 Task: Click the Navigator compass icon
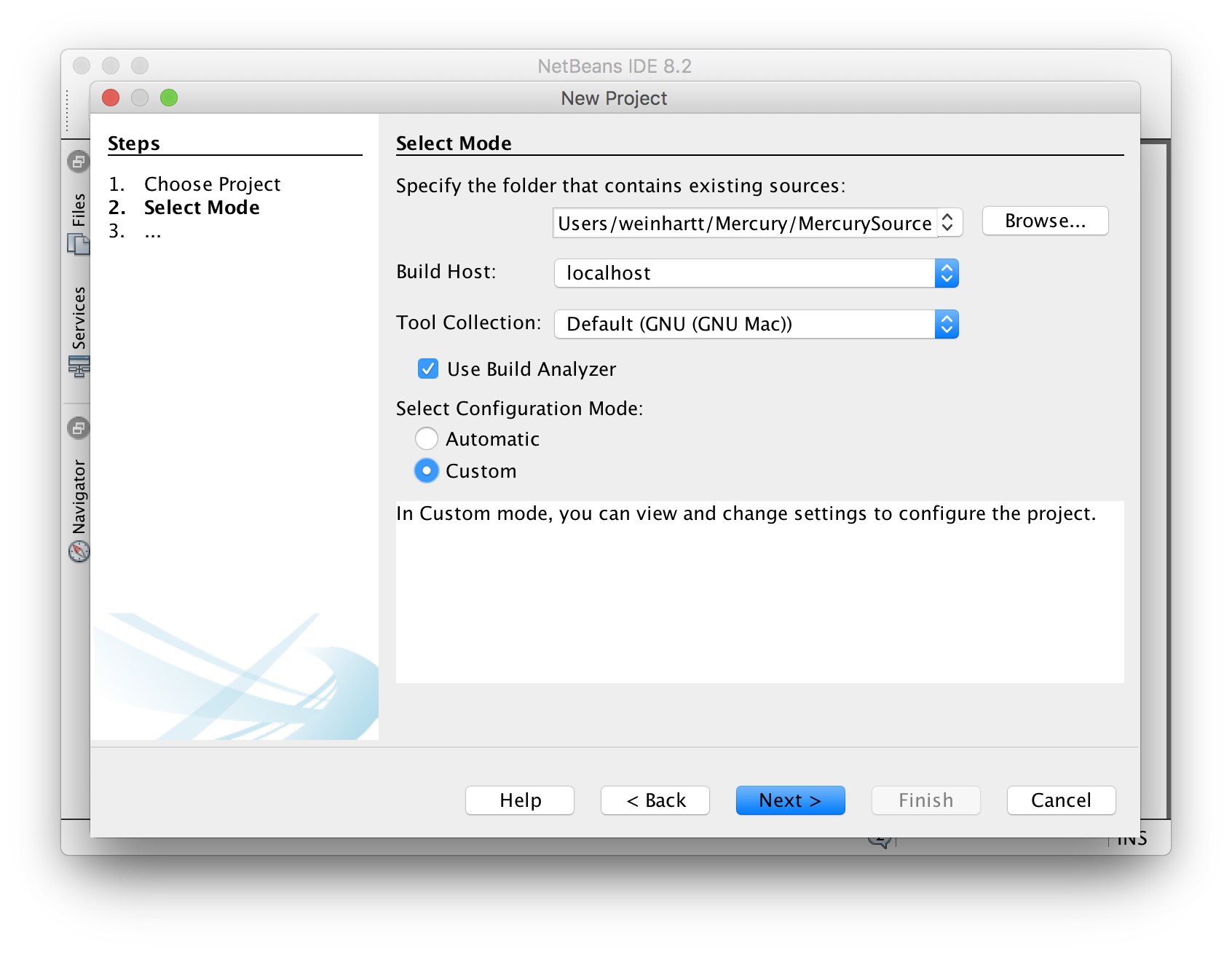pos(79,551)
